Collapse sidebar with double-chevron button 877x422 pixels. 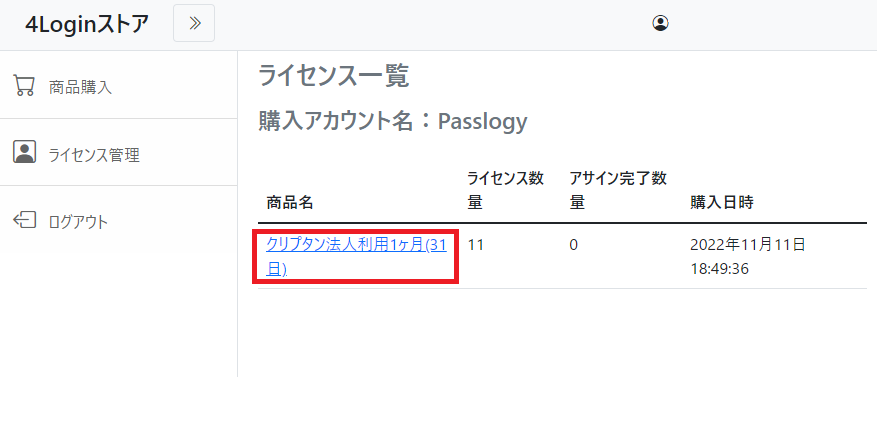coord(194,23)
